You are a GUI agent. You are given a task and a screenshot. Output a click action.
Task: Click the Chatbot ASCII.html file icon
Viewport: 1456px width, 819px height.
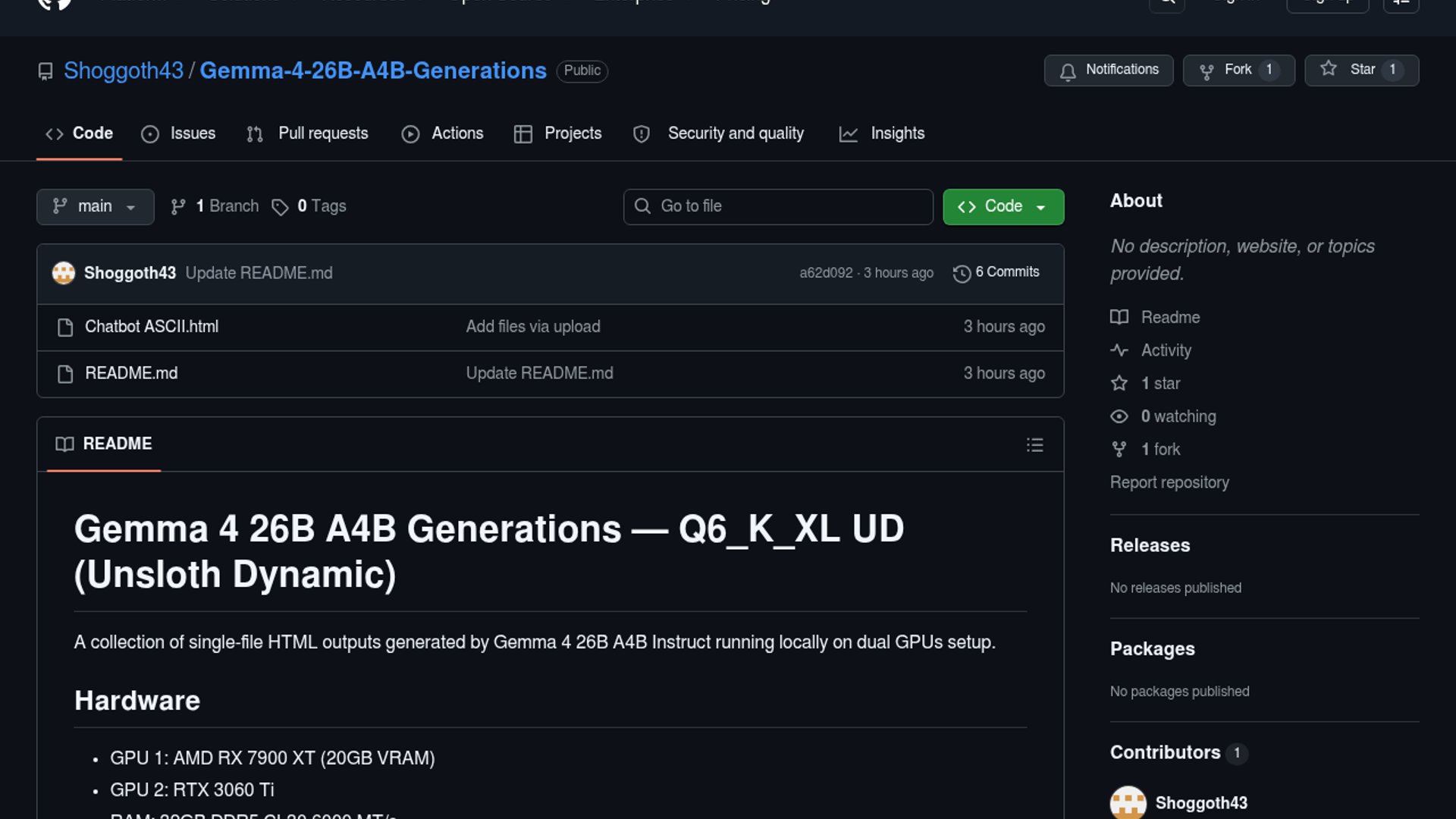(x=65, y=328)
